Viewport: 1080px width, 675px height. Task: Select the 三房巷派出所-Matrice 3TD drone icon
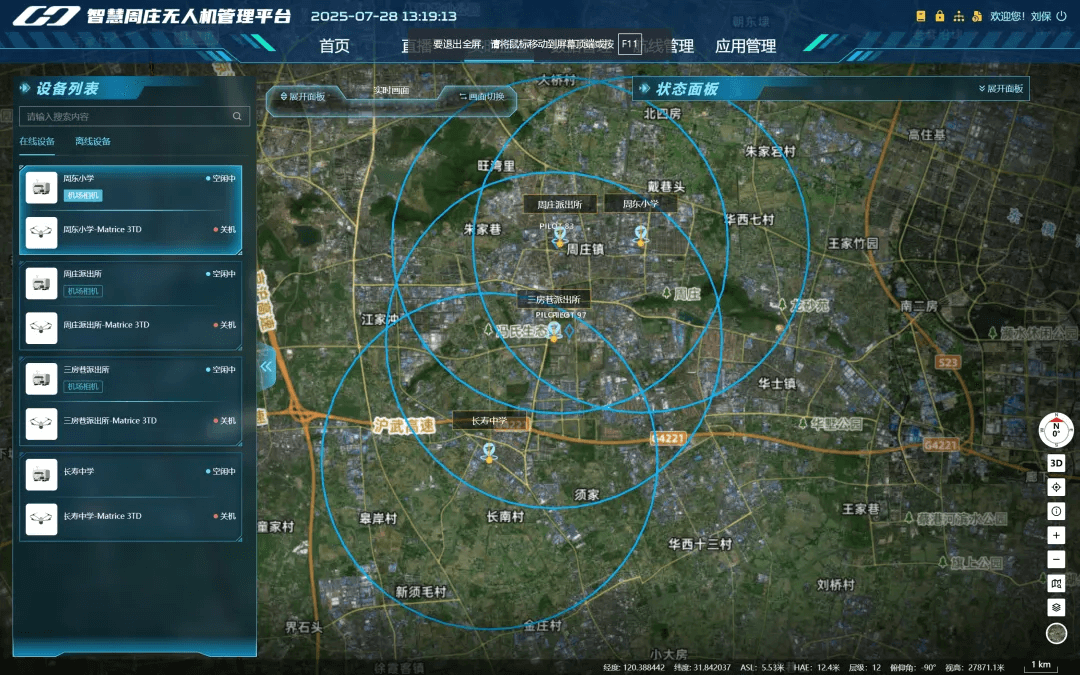click(41, 424)
